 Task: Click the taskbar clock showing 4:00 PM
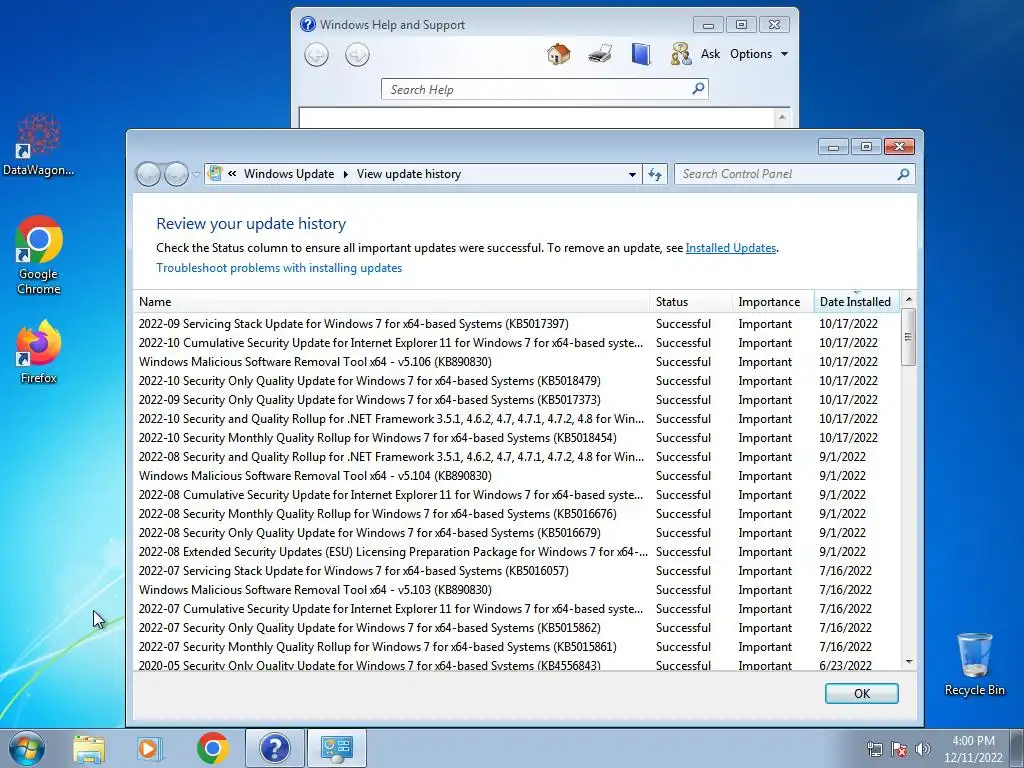(x=973, y=749)
